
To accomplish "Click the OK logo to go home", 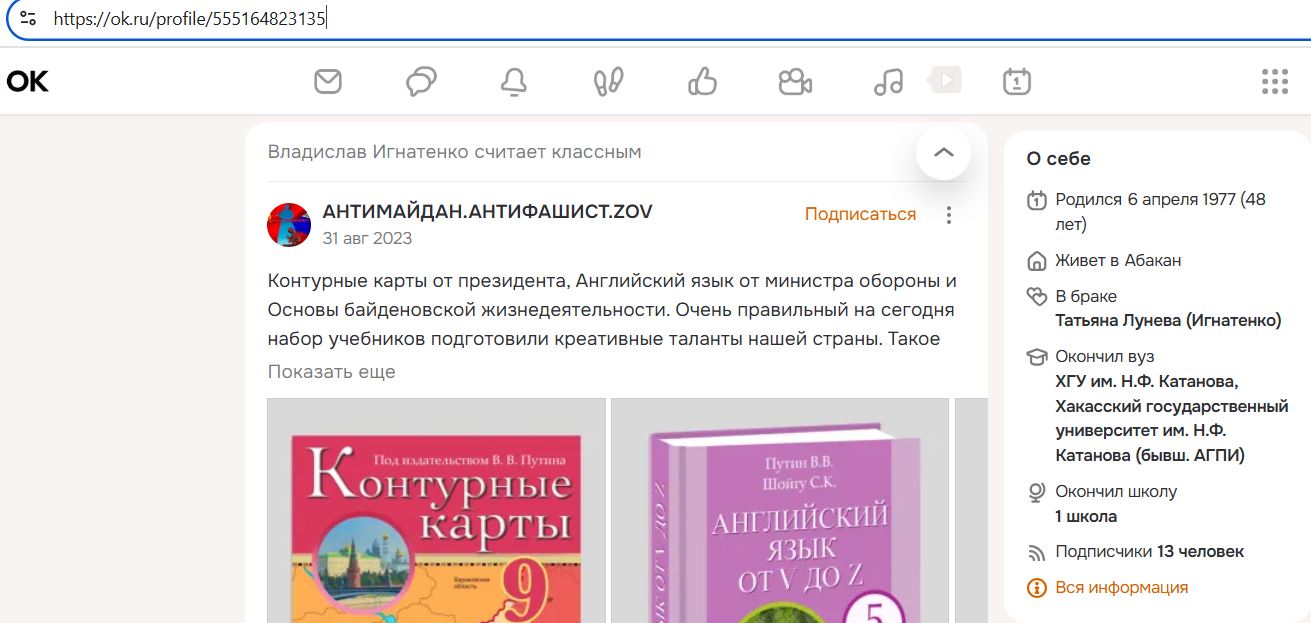I will point(27,81).
